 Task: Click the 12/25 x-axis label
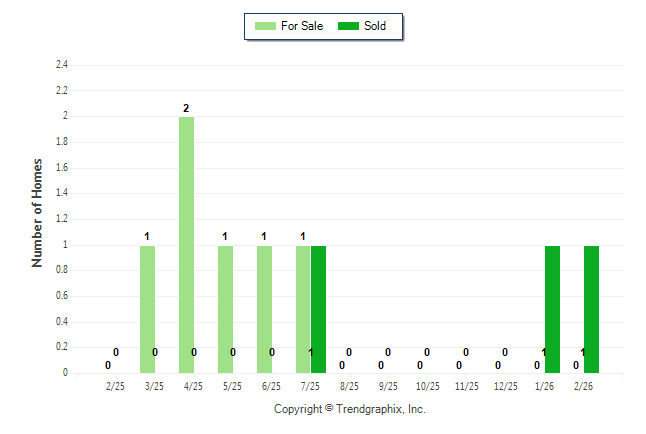coord(505,387)
